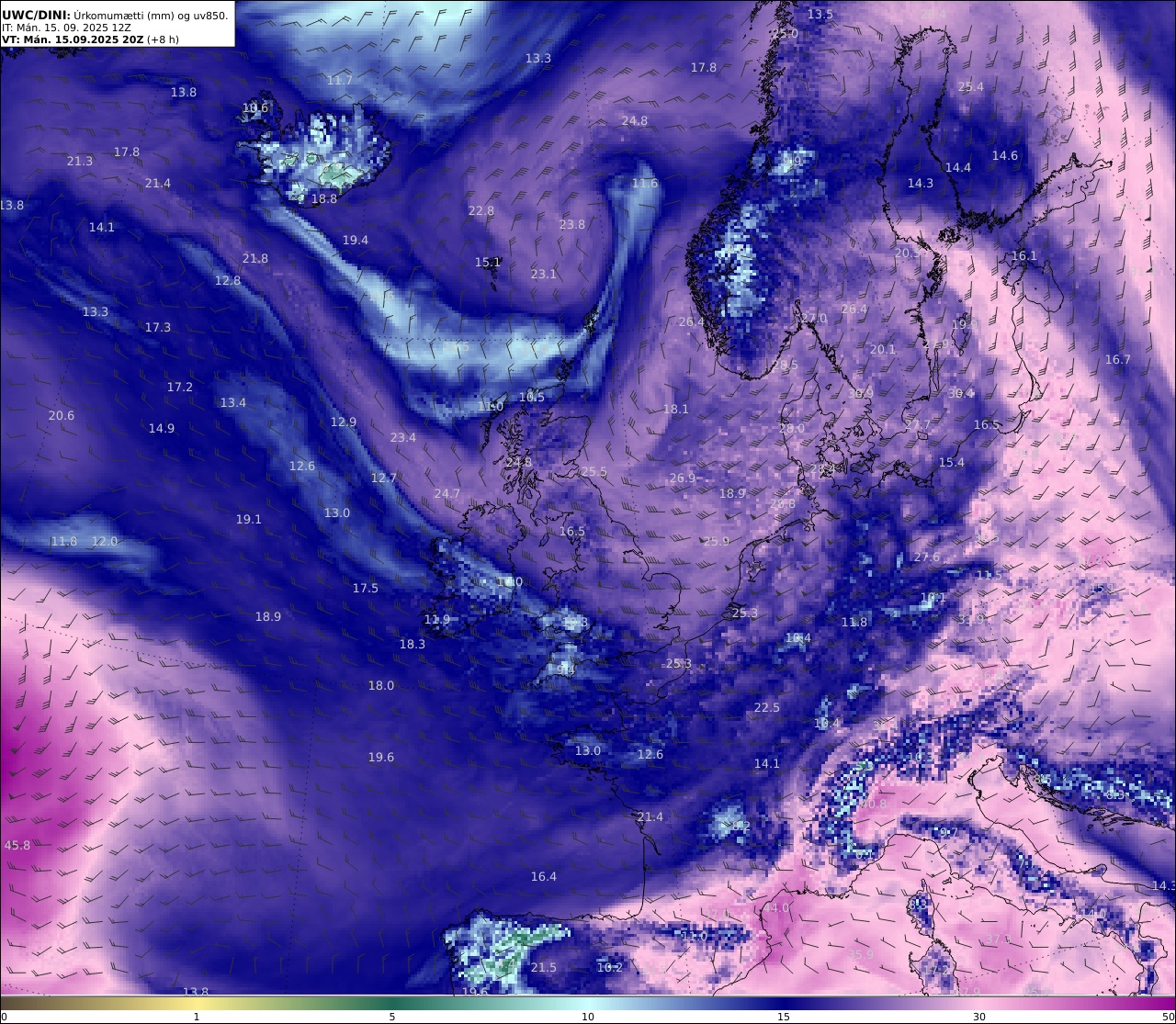Click the 13.5 value at the top

(820, 15)
